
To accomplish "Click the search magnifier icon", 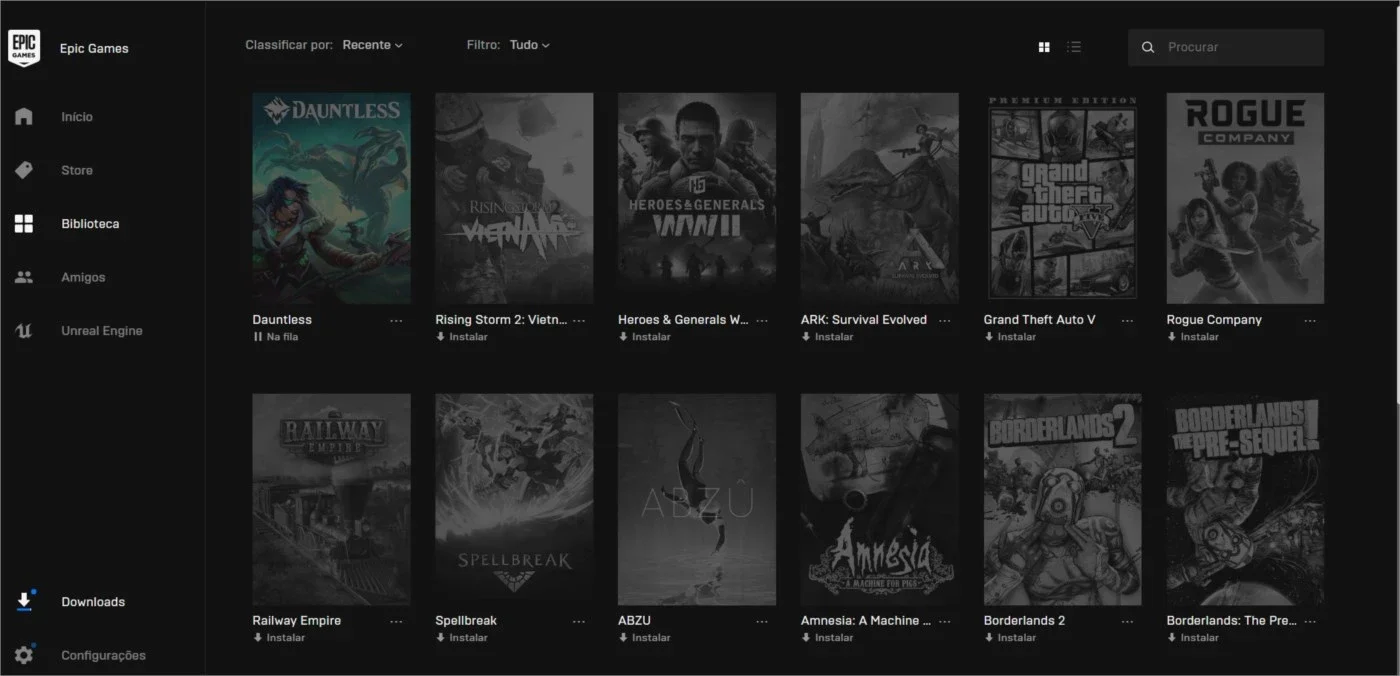I will 1148,47.
